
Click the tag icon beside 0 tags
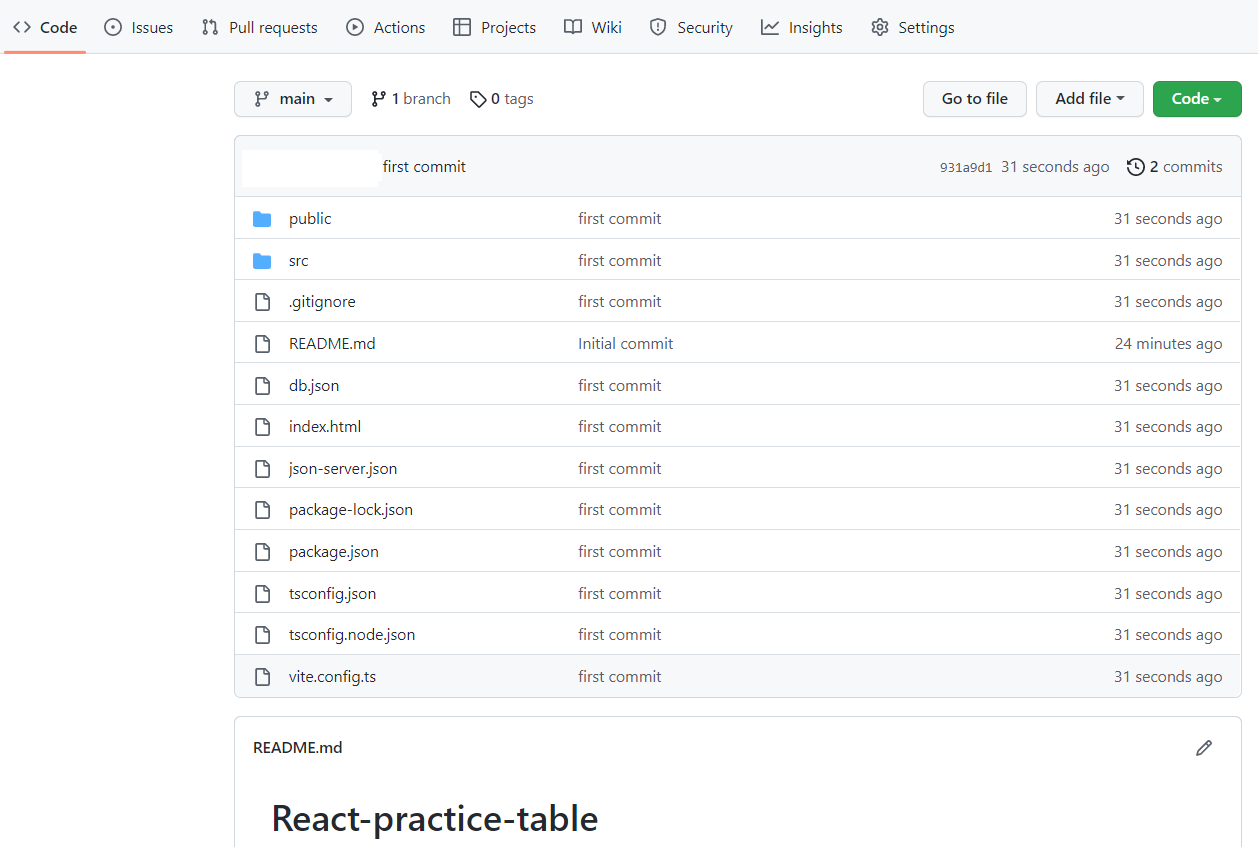(478, 99)
